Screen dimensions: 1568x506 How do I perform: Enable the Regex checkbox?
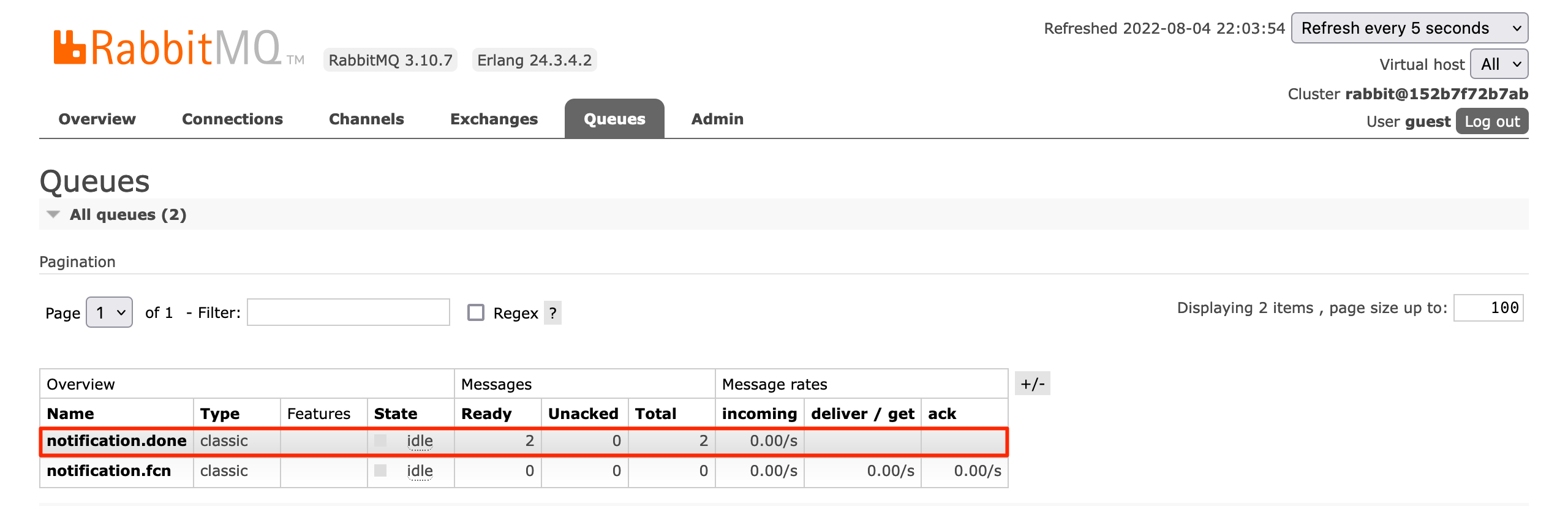point(475,313)
